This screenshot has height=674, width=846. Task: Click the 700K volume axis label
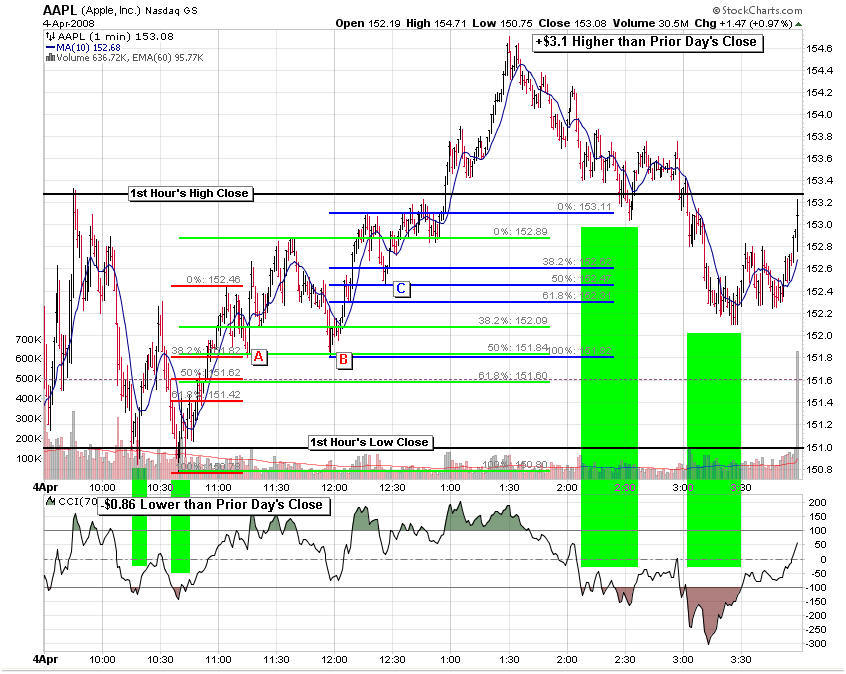[x=29, y=339]
